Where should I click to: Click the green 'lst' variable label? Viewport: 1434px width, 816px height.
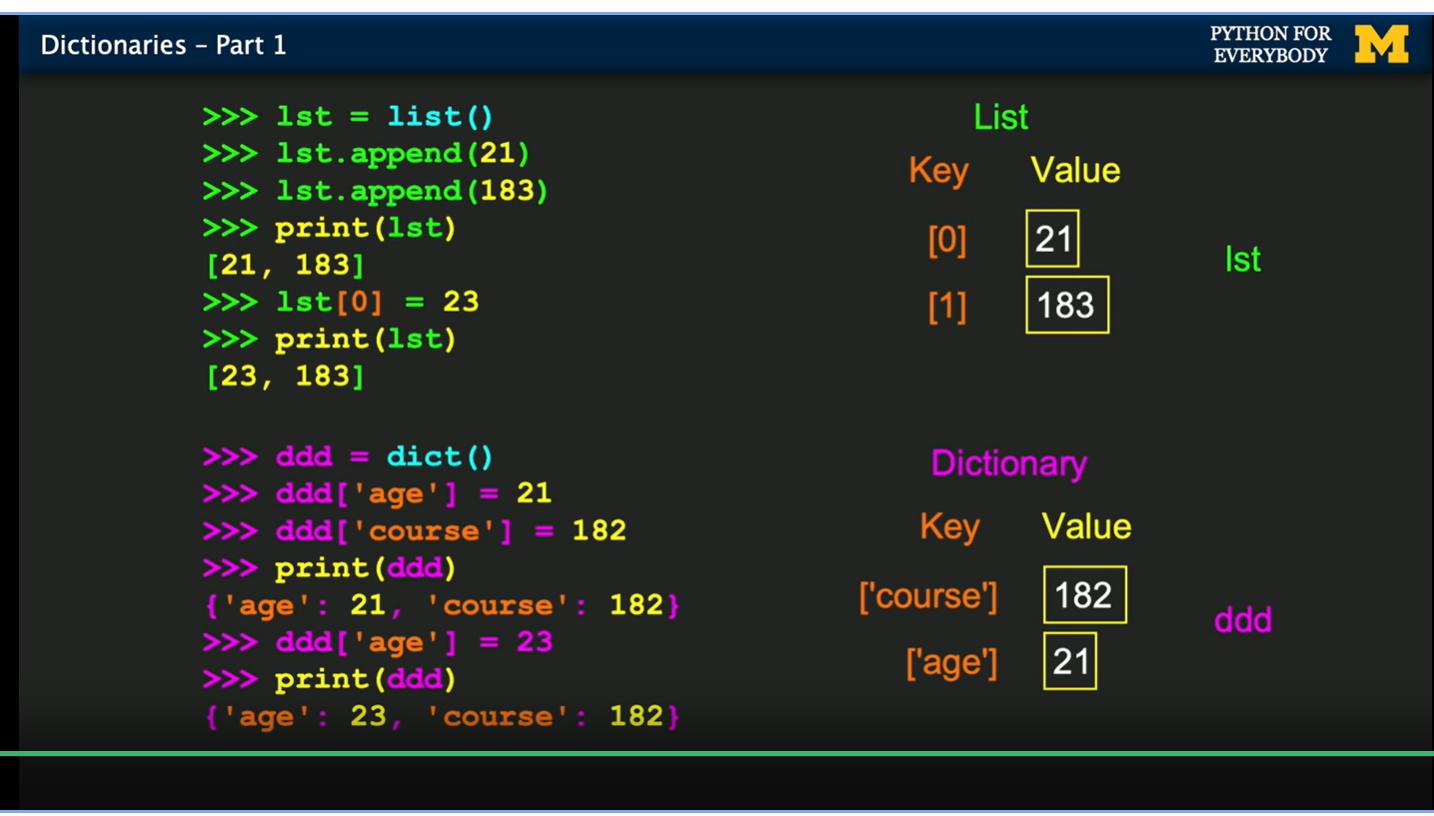(x=1243, y=260)
